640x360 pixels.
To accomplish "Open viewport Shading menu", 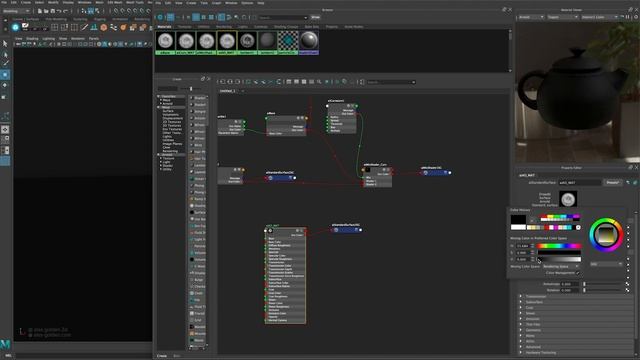I will [x=32, y=39].
